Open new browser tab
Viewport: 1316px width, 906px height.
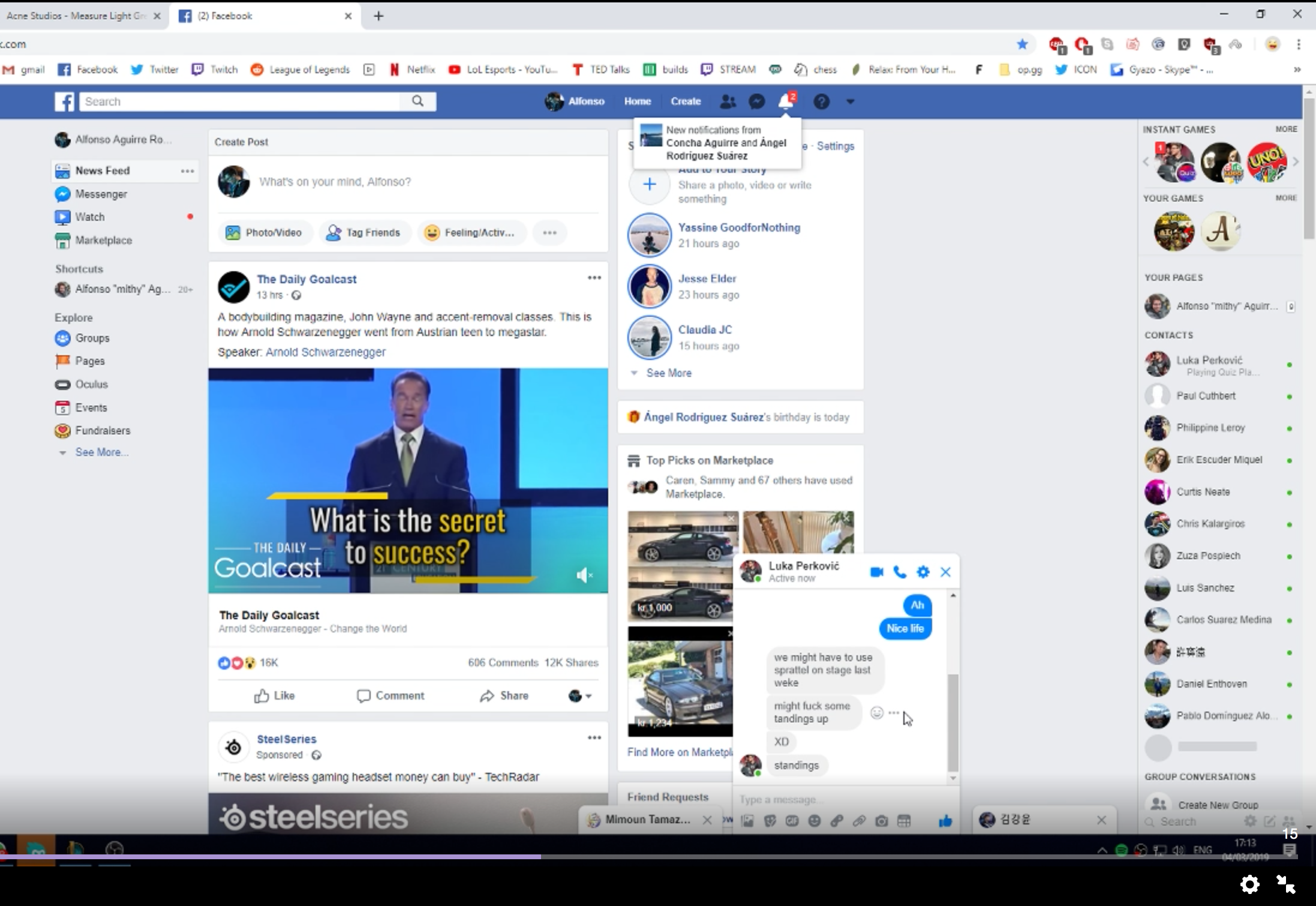[x=378, y=16]
